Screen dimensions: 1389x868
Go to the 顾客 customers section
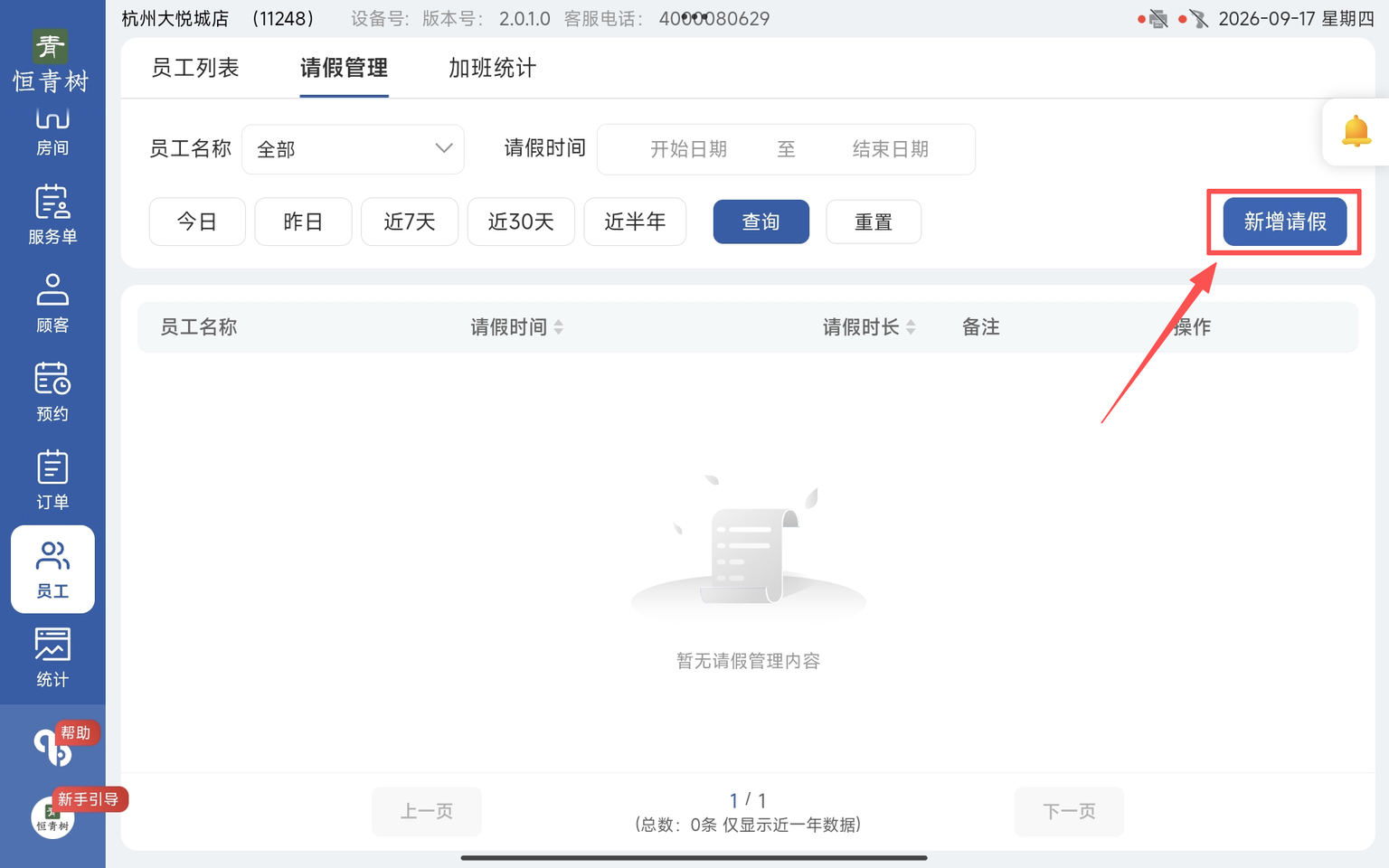[52, 304]
